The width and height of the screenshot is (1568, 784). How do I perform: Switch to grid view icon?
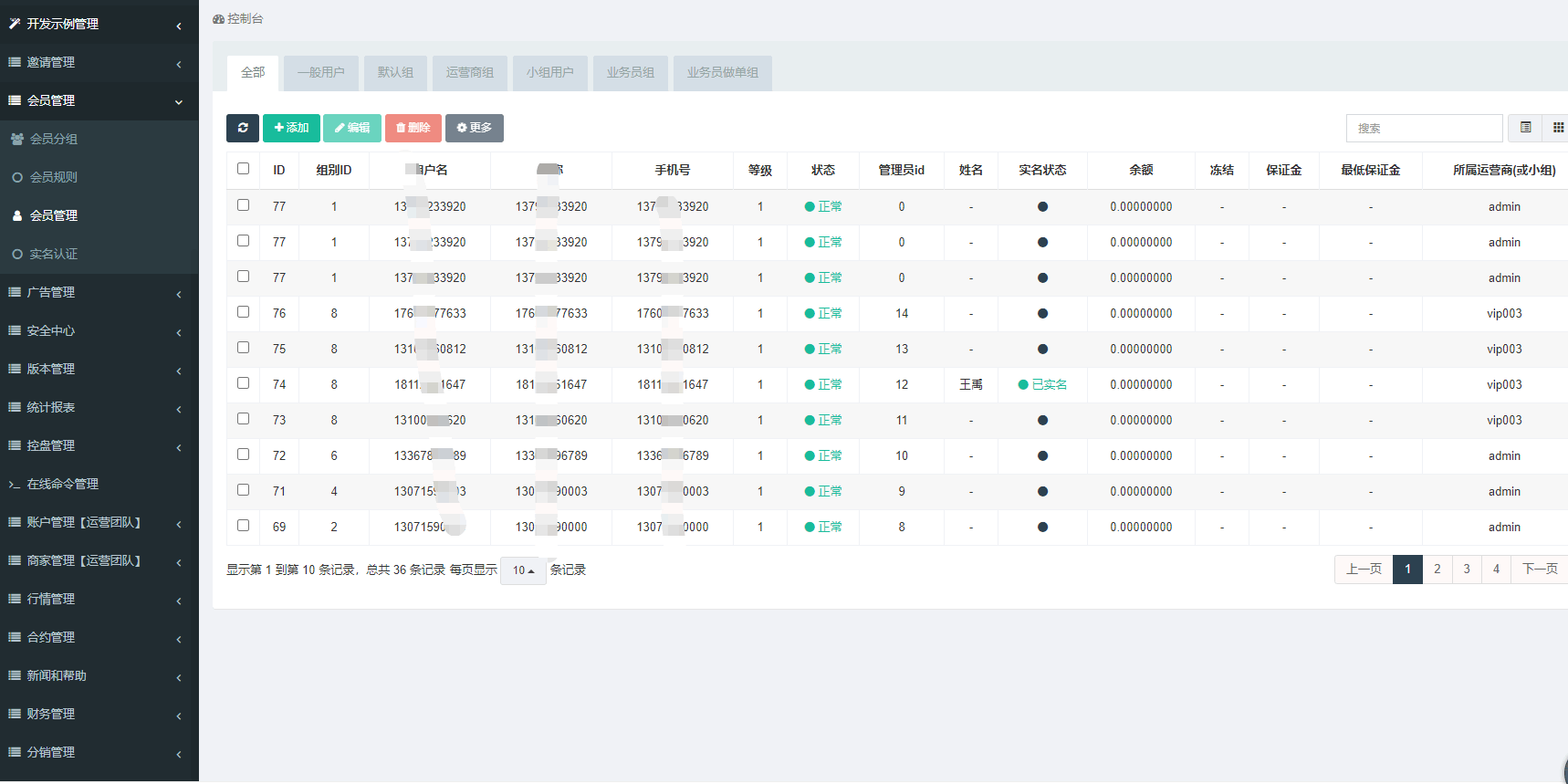(1557, 128)
